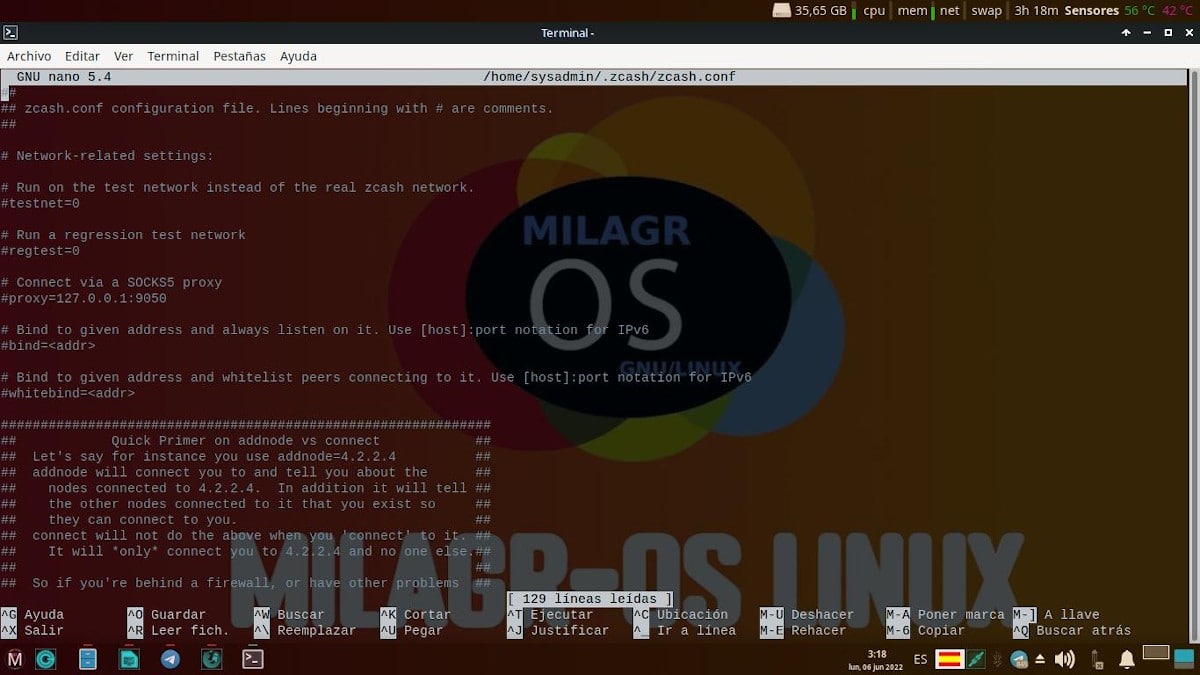This screenshot has width=1200, height=675.
Task: Click the 42 °C temperature reading
Action: click(1177, 11)
